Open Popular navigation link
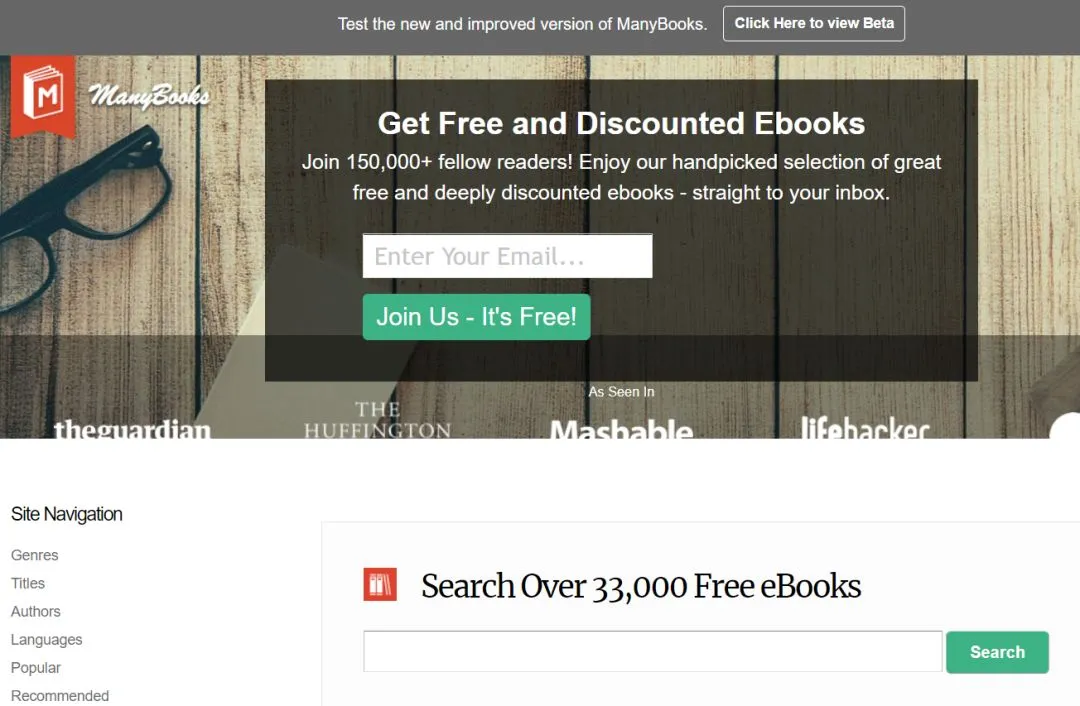Viewport: 1080px width, 706px height. point(35,668)
